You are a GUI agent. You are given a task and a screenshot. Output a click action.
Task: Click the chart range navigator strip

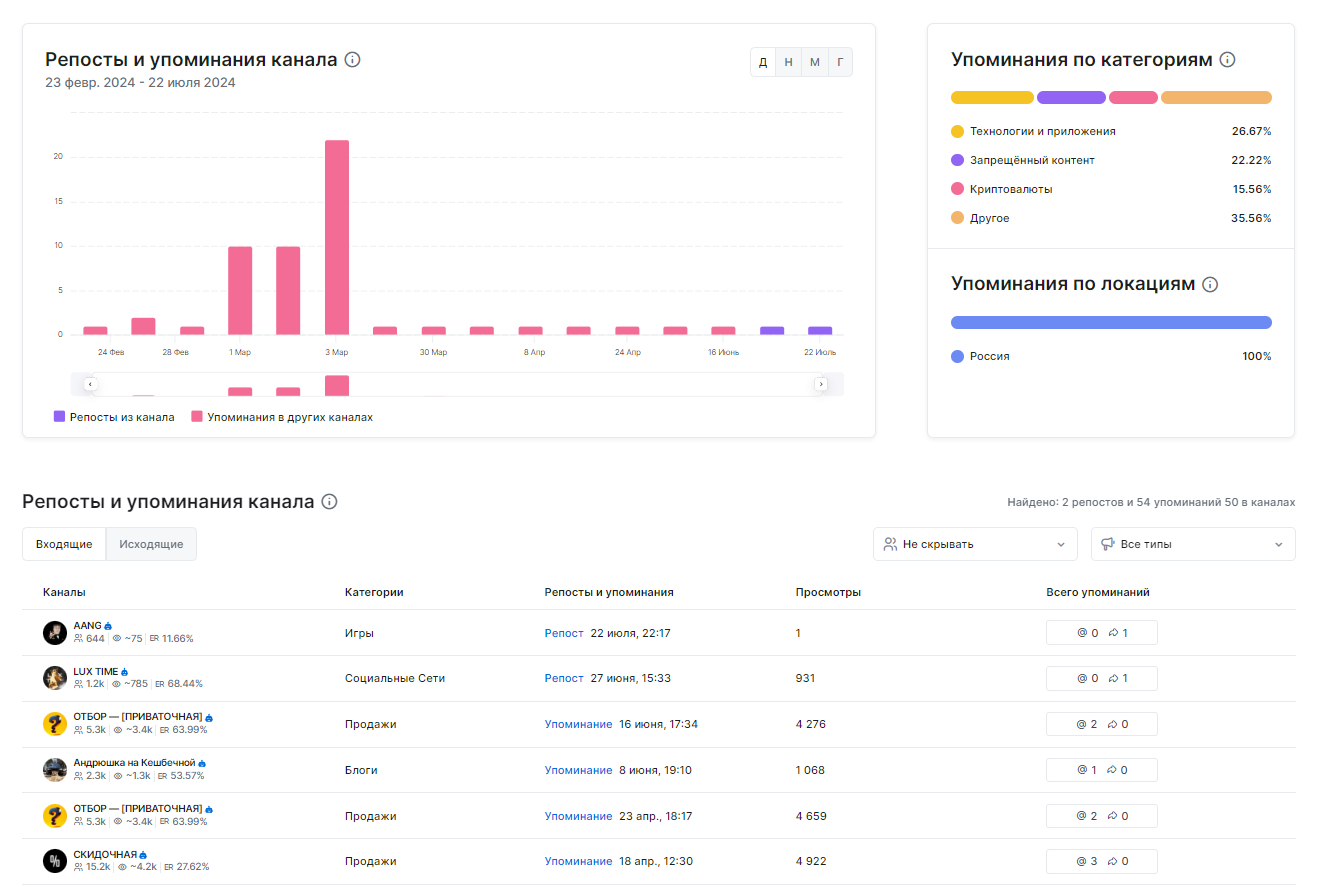pyautogui.click(x=456, y=384)
